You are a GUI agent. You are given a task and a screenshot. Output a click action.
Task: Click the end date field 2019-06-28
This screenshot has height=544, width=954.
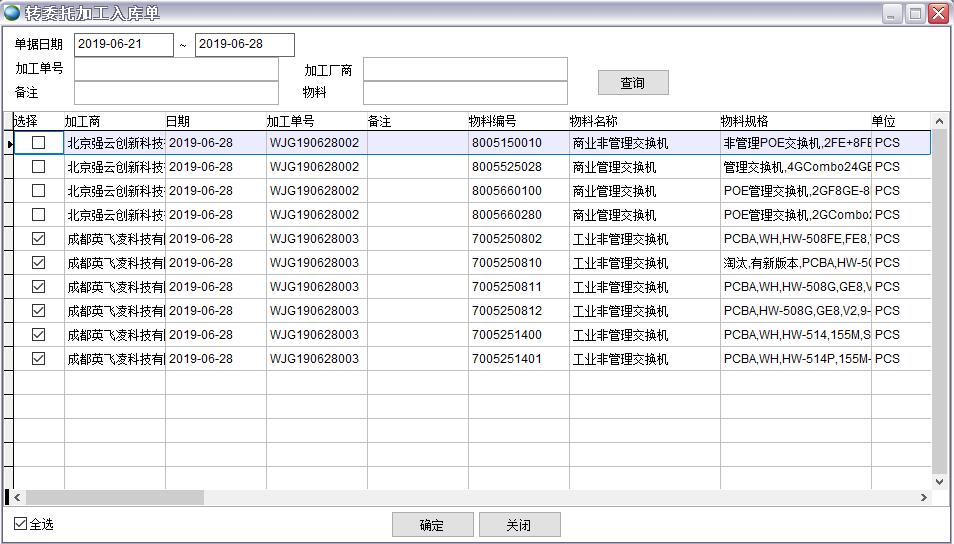pos(244,45)
